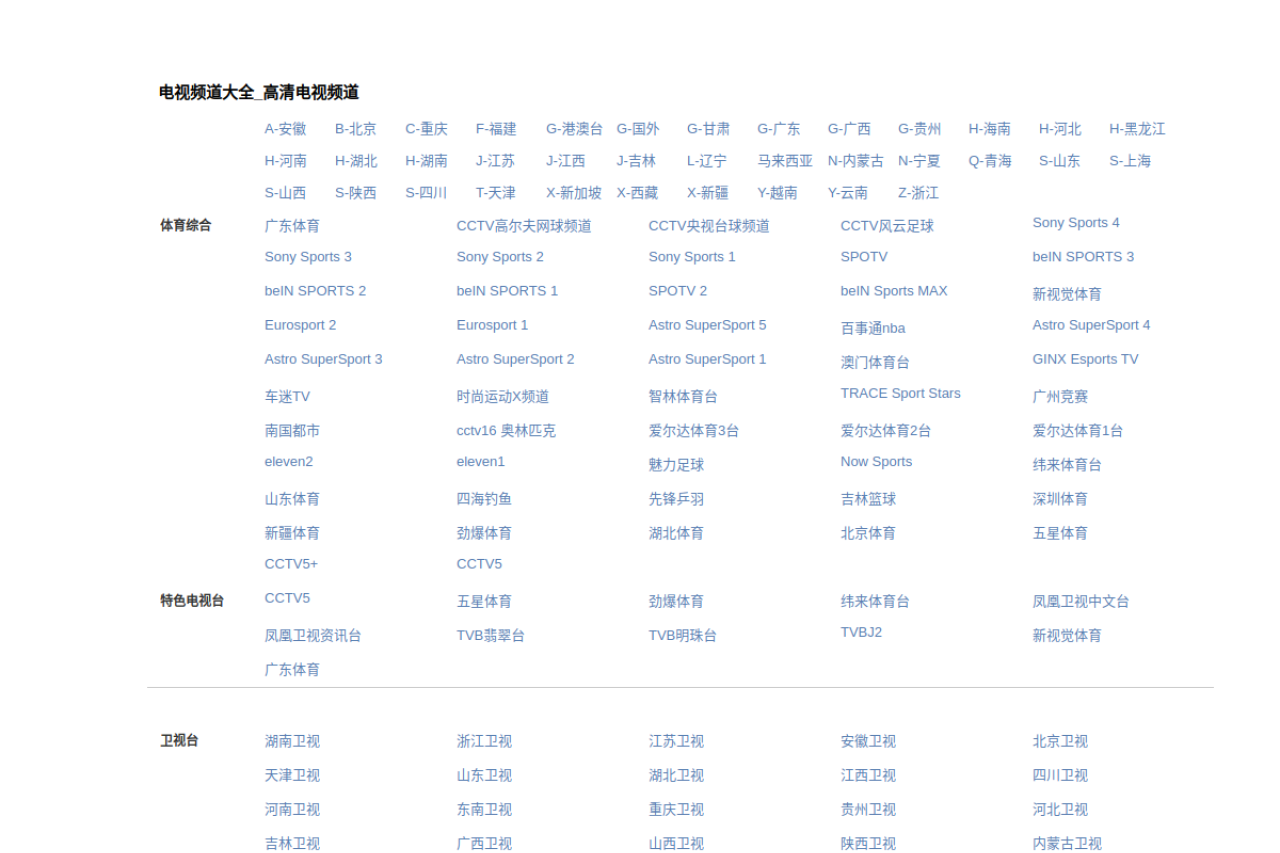
Task: Open the H-黑龙江 region link
Action: 1137,129
